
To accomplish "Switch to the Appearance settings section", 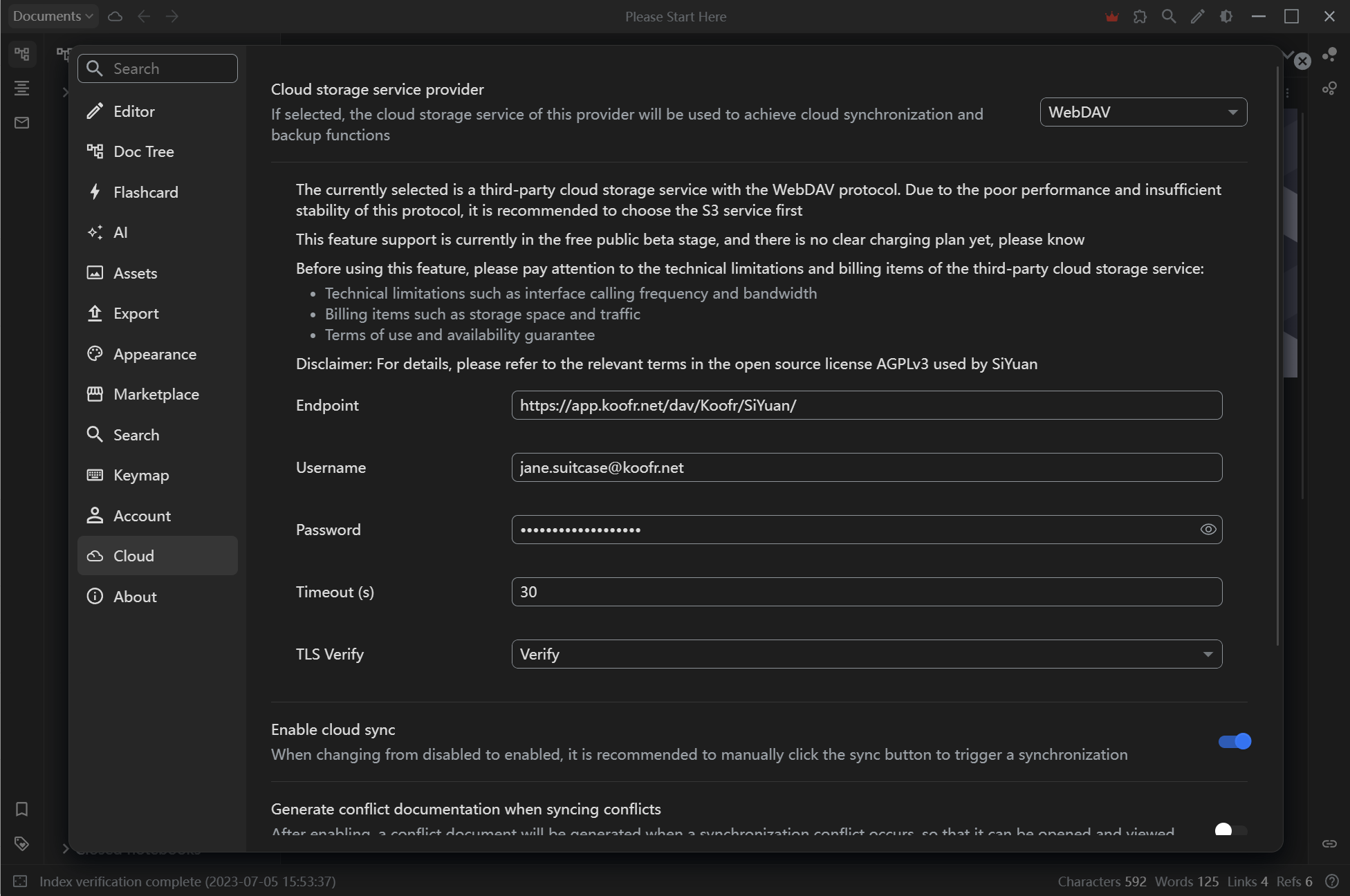I will [x=157, y=353].
